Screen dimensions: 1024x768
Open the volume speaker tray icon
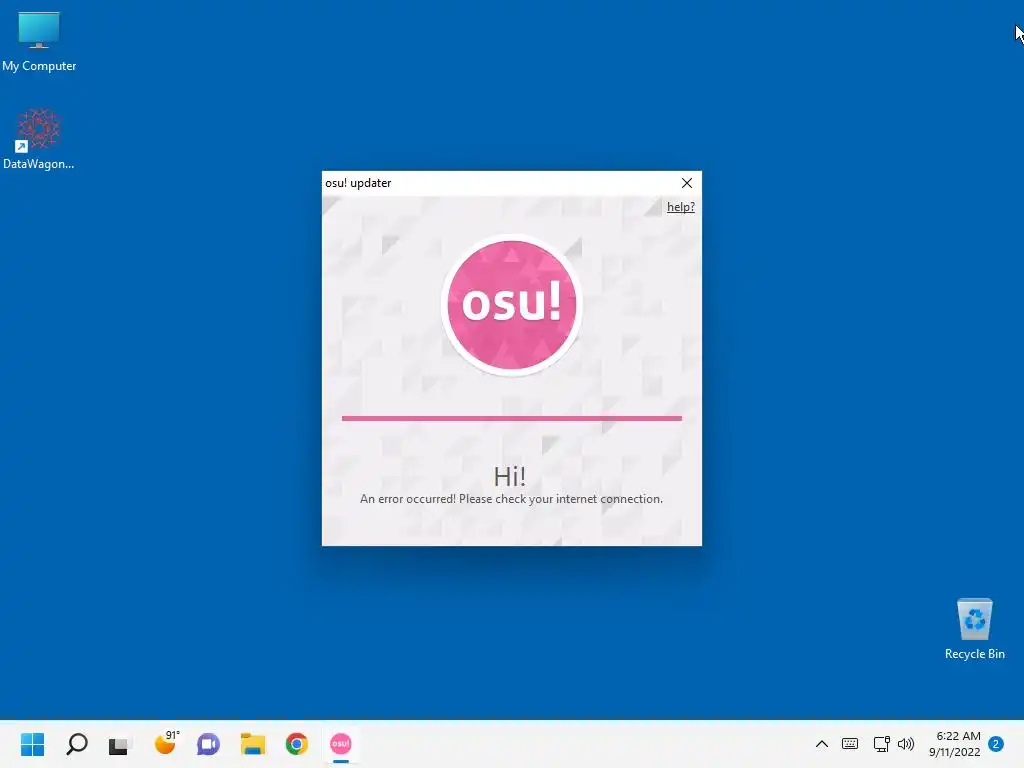[906, 744]
